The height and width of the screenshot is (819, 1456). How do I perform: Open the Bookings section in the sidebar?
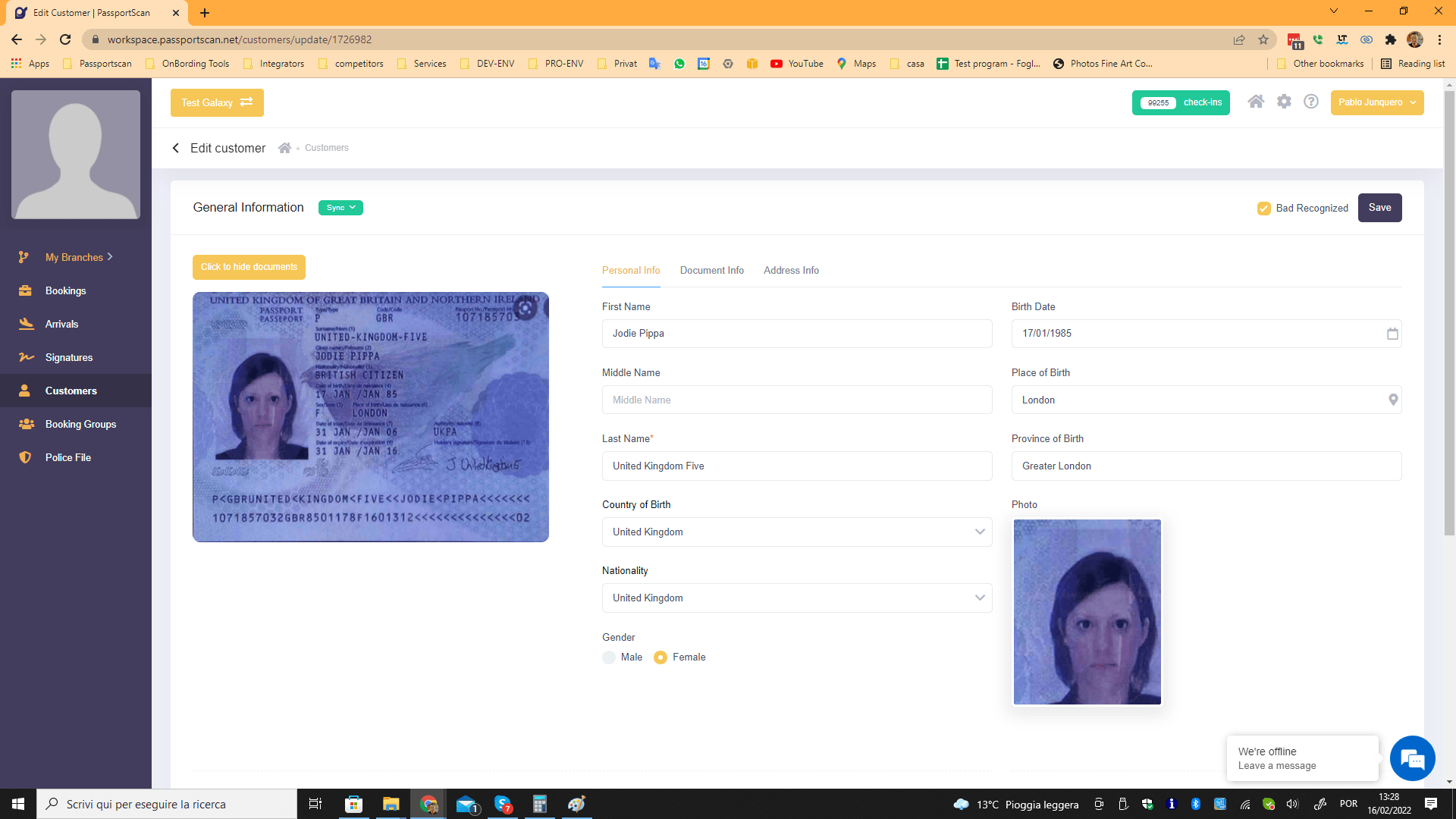[x=66, y=290]
